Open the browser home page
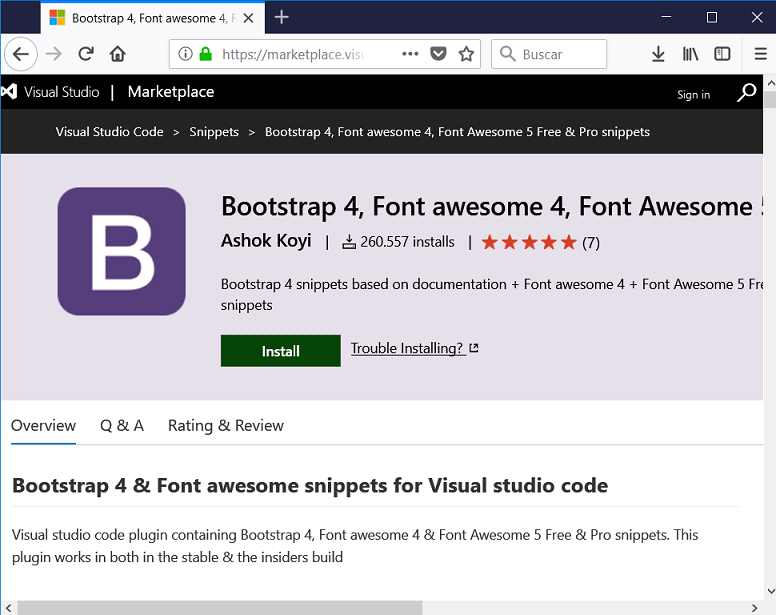The width and height of the screenshot is (776, 615). point(118,53)
